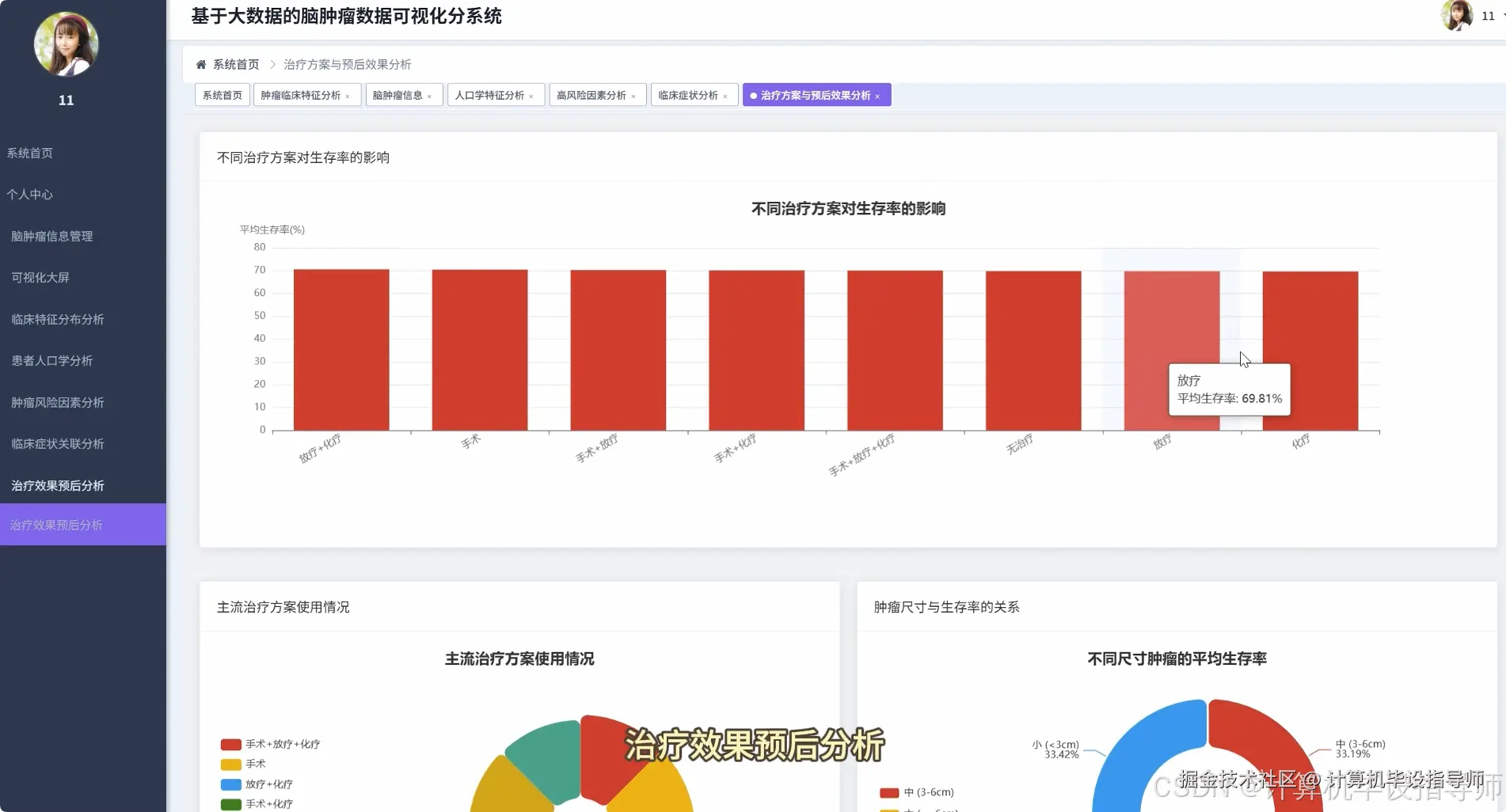Select 脑肿瘤信息管理 in the sidebar
Screen dimensions: 1506x812
tap(52, 235)
